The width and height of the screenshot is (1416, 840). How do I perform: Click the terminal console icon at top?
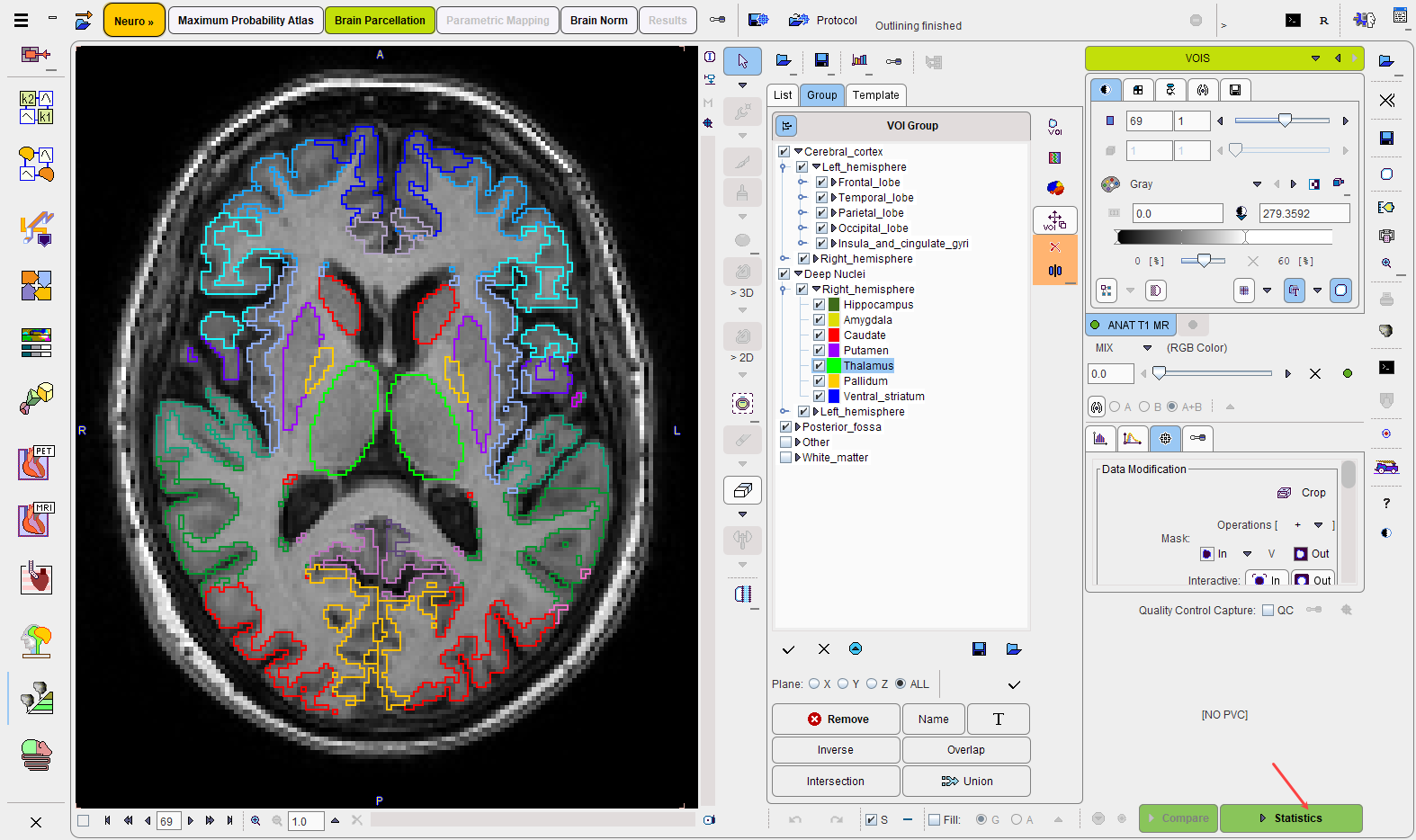tap(1293, 20)
